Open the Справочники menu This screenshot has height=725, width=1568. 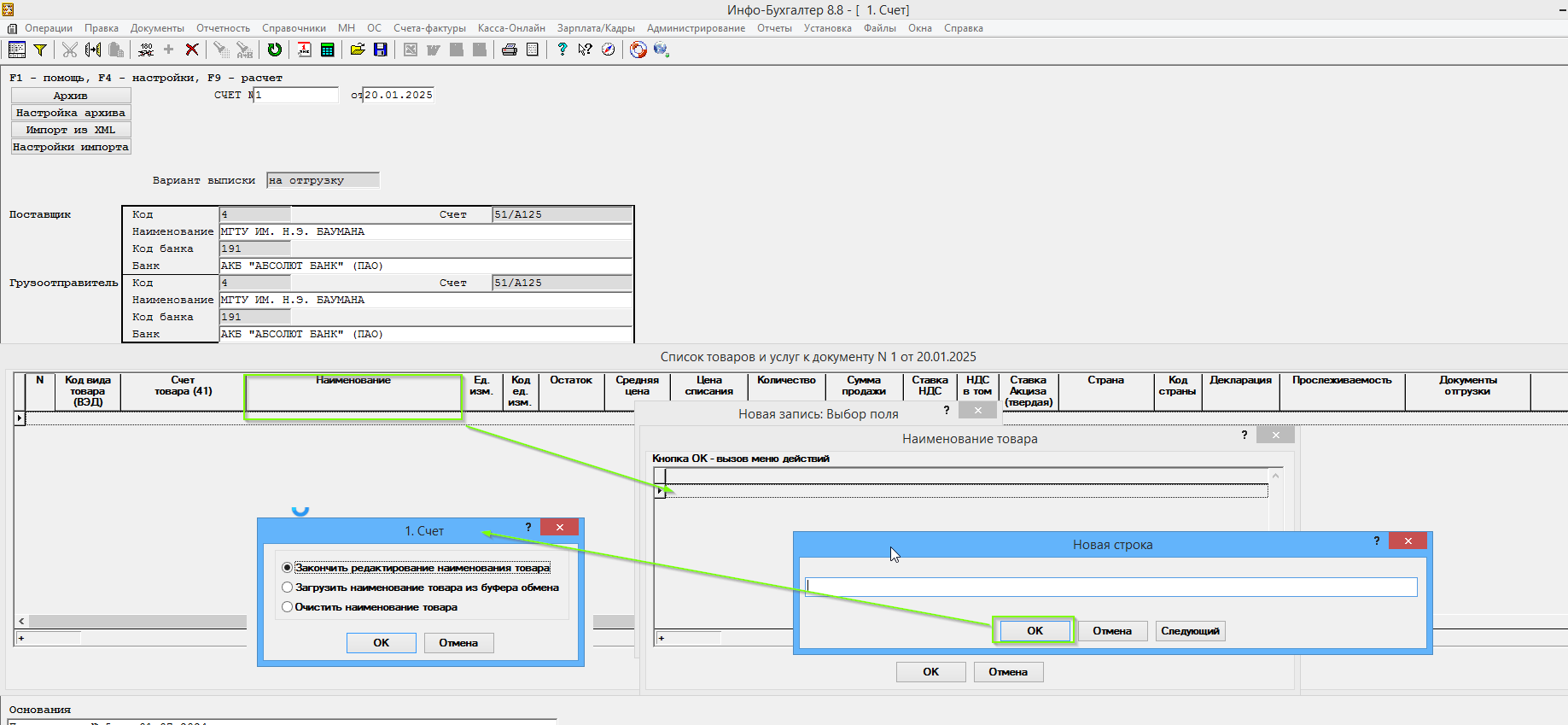(294, 28)
